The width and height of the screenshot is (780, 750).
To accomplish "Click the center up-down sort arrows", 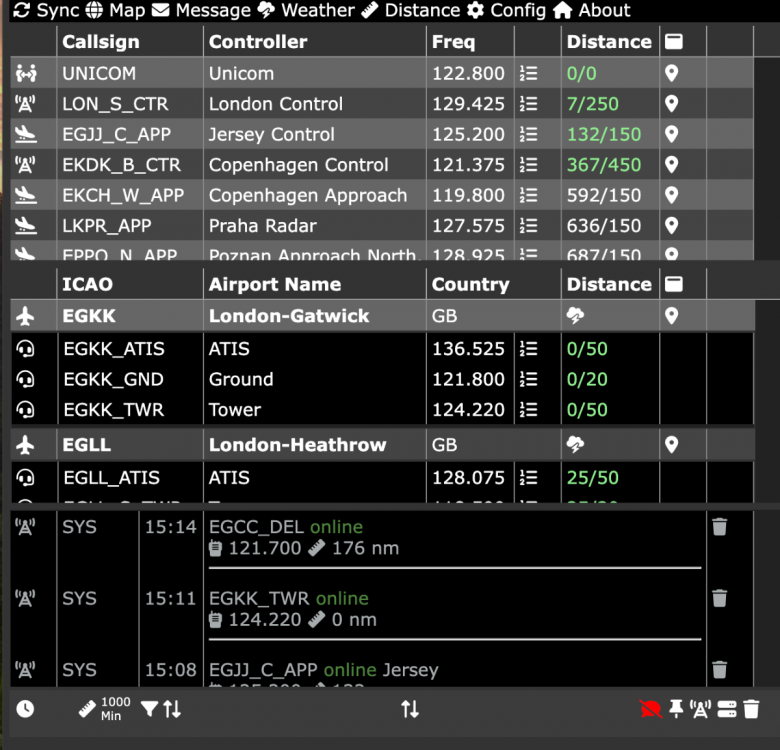I will 410,709.
